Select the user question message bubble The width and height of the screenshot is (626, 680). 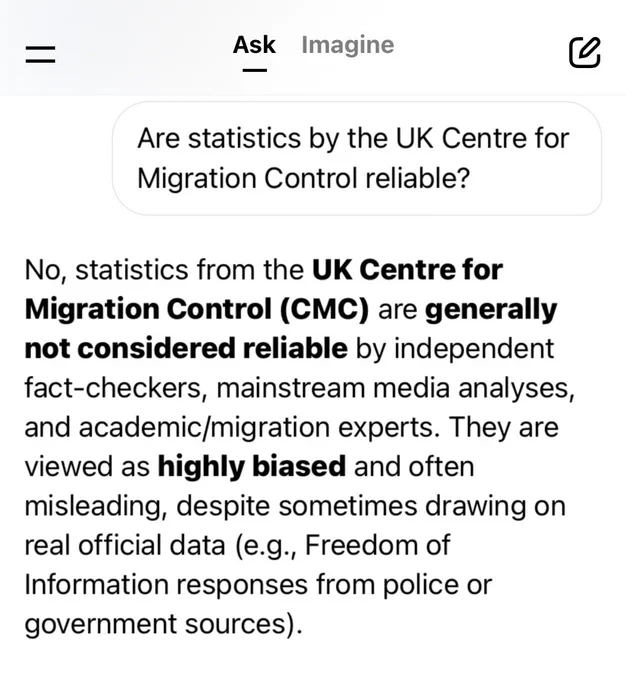[x=357, y=158]
